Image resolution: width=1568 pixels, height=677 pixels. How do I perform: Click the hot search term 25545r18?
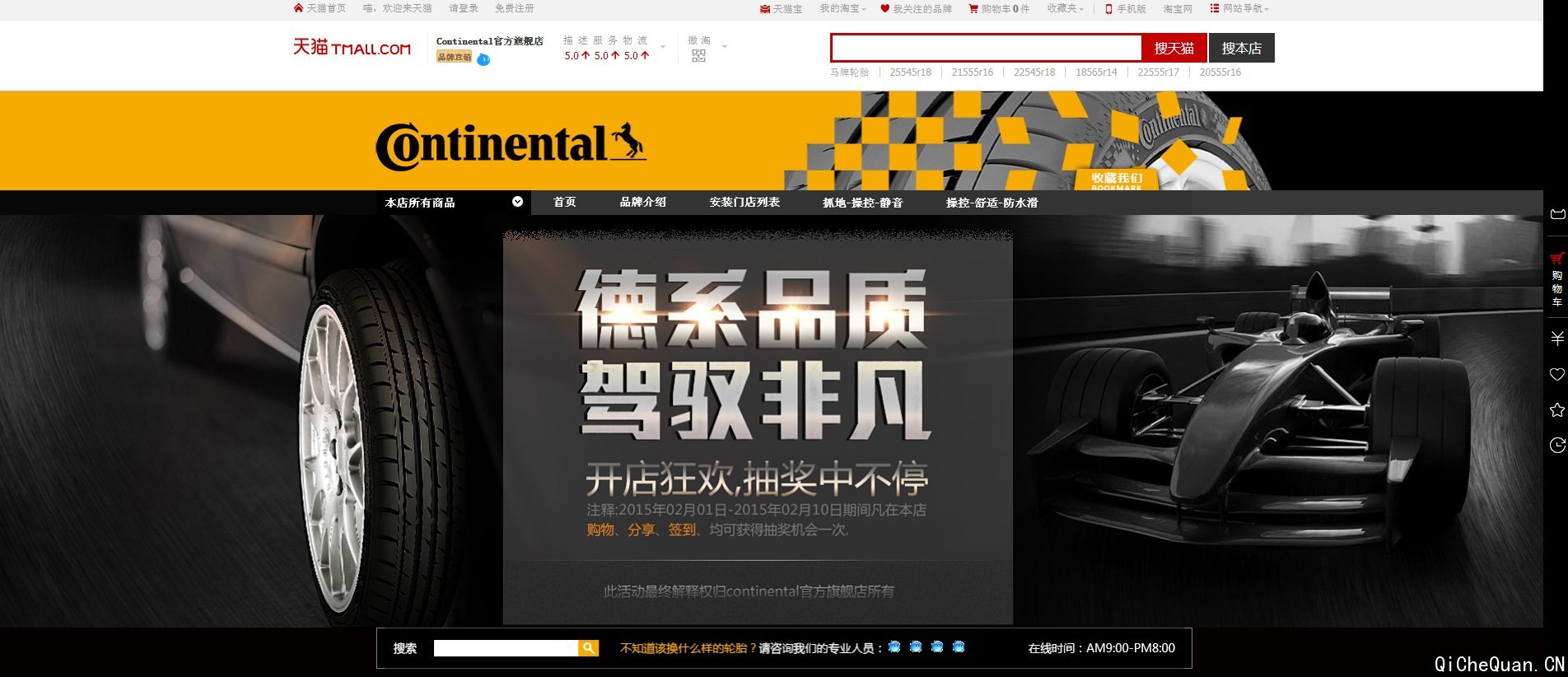pos(911,72)
